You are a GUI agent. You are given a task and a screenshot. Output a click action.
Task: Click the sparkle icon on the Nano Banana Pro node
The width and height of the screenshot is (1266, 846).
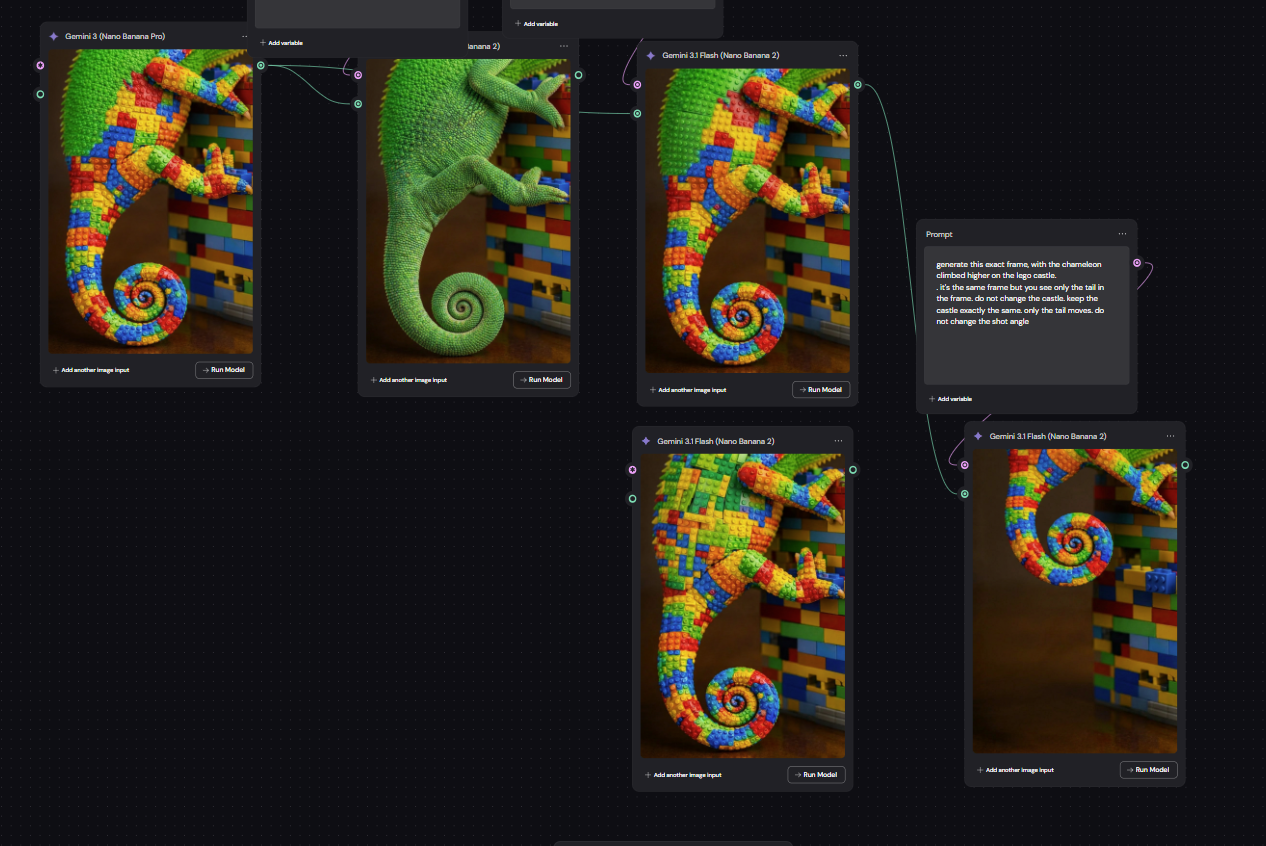click(54, 36)
